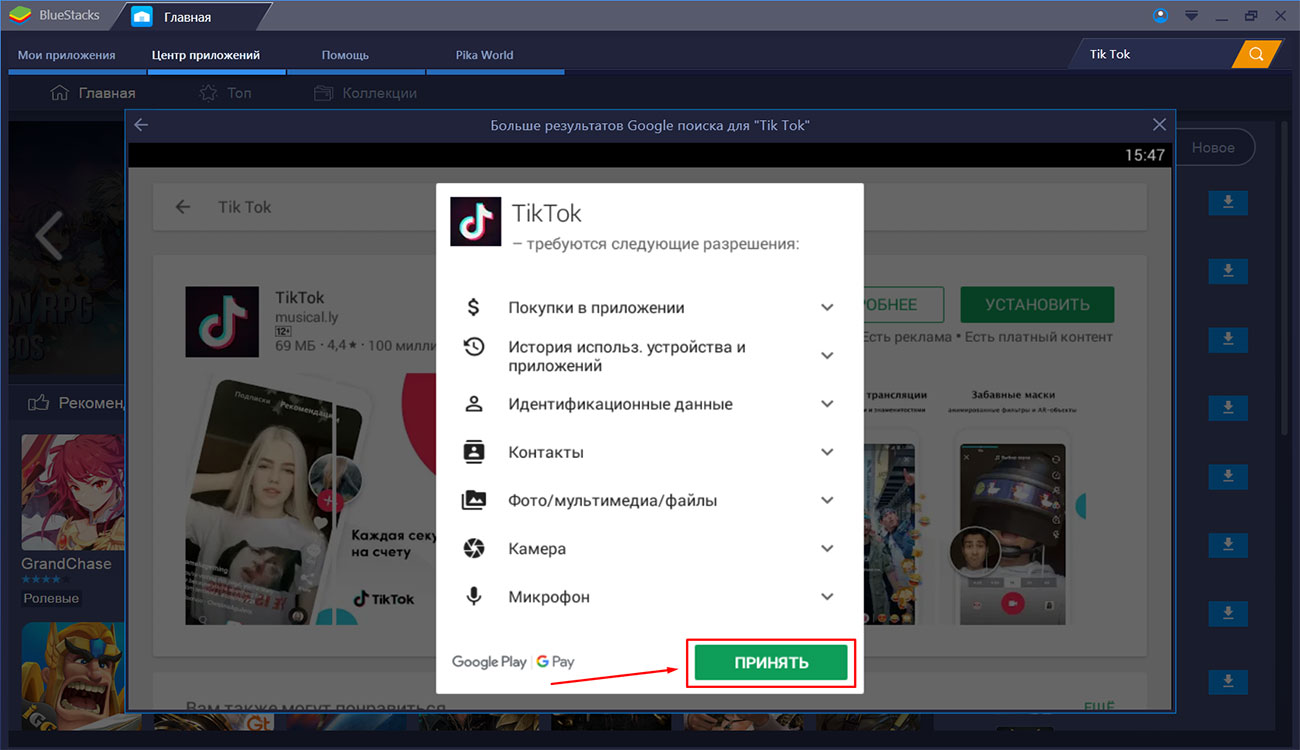Expand Идентификационные данные permission

[827, 404]
